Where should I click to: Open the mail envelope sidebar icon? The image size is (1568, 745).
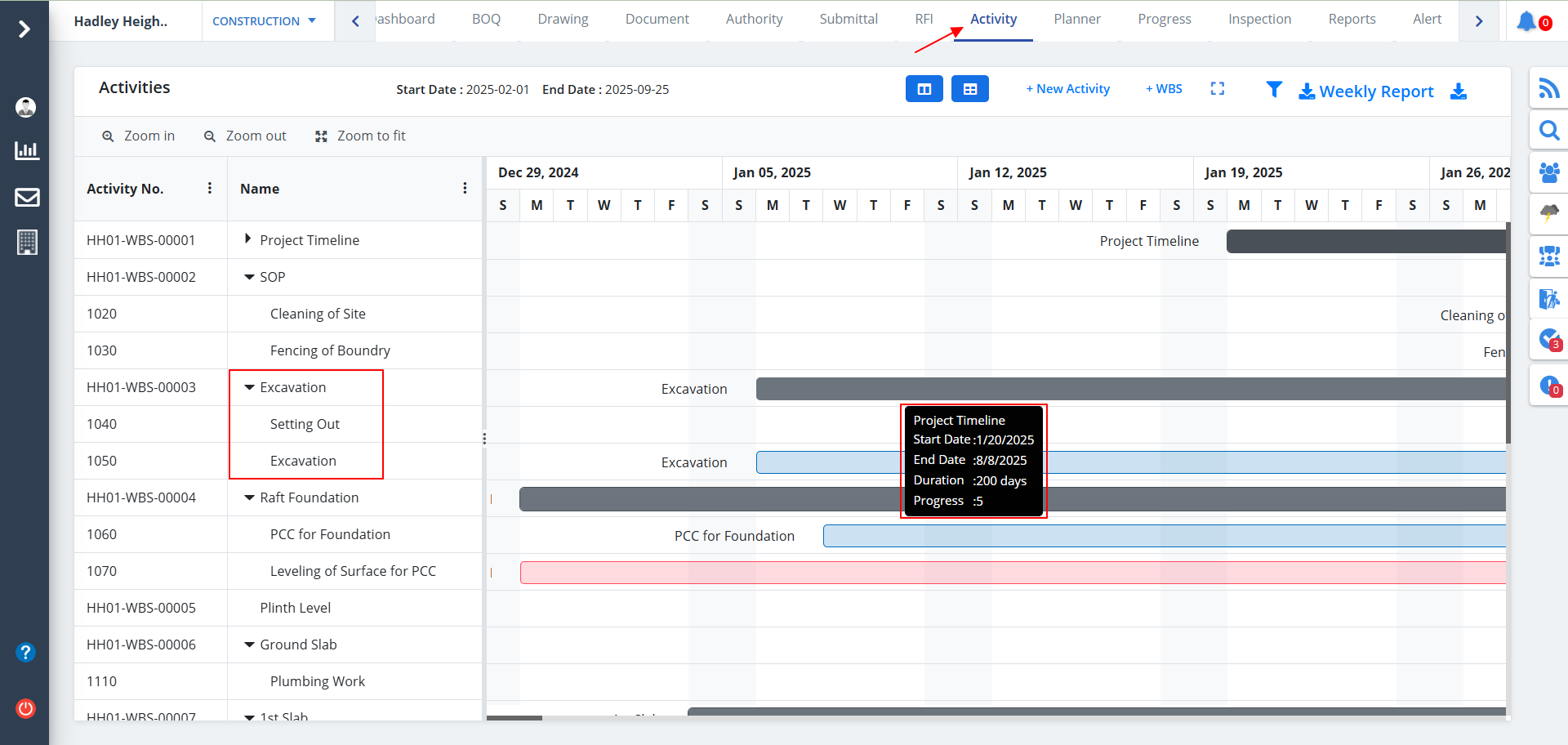coord(27,197)
